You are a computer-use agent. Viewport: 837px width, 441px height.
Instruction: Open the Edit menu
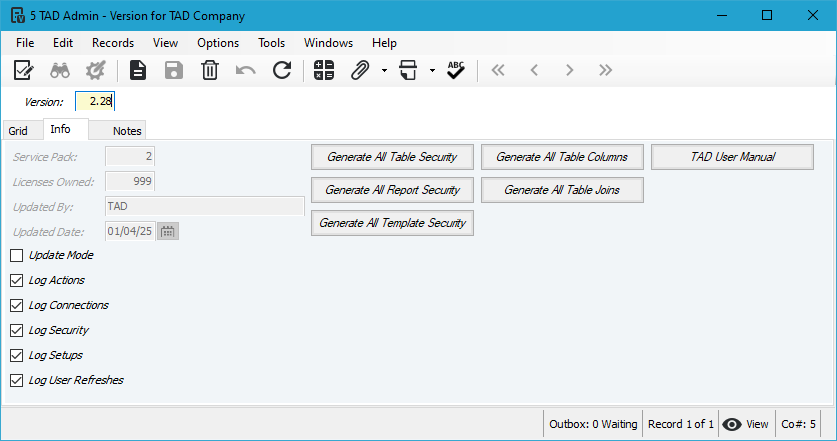pyautogui.click(x=63, y=43)
